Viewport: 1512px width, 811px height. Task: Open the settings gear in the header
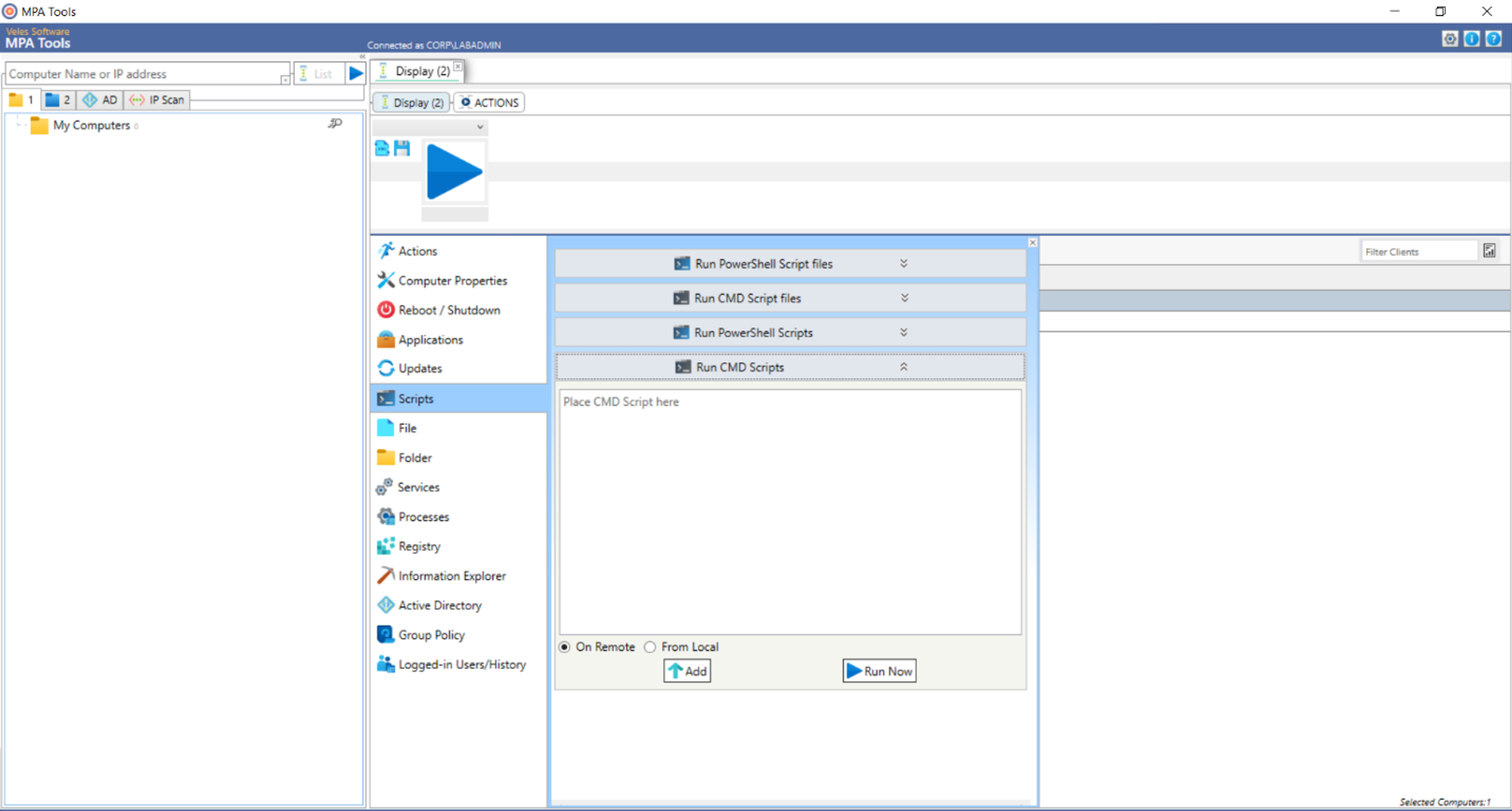1450,39
